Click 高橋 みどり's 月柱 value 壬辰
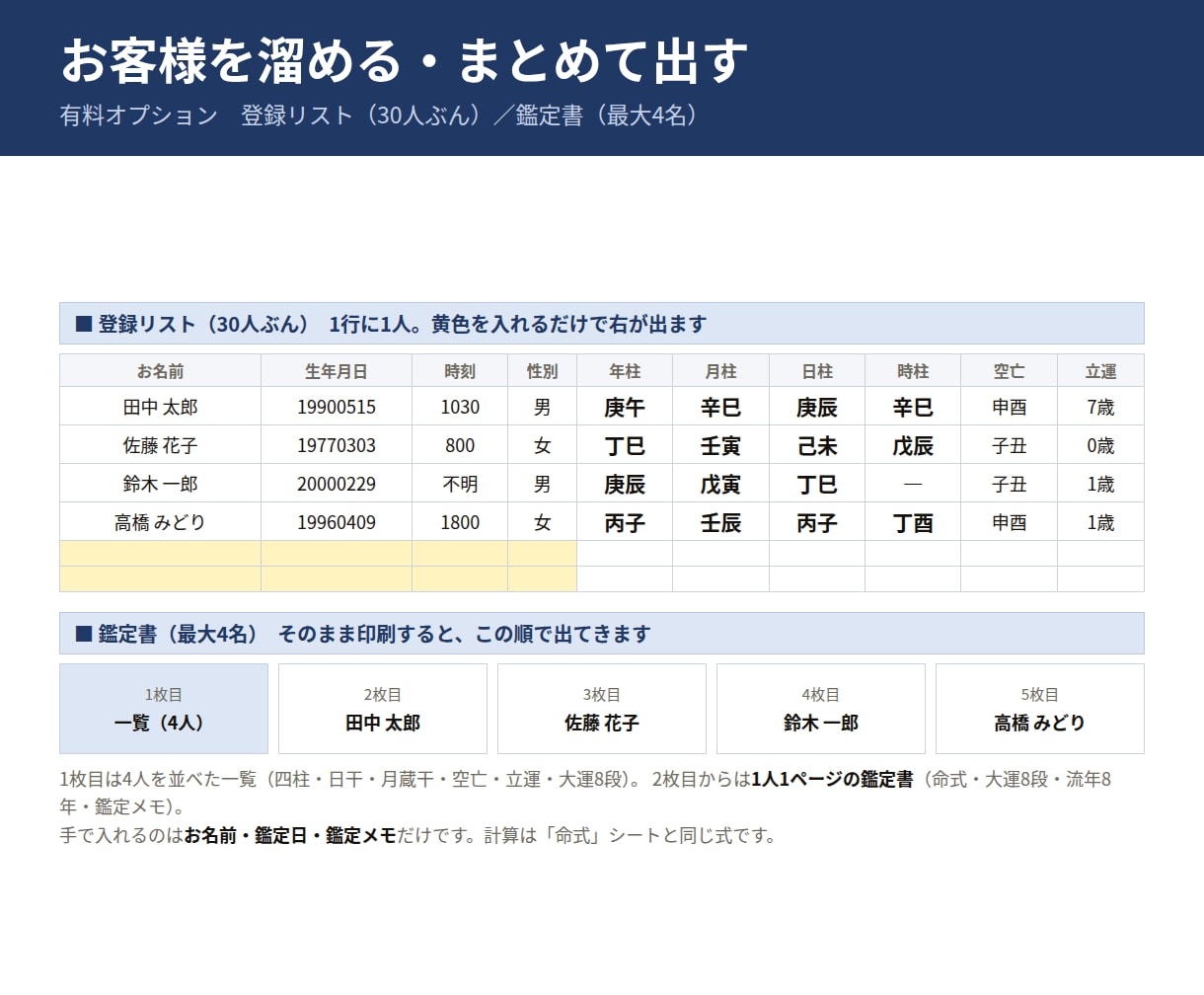The width and height of the screenshot is (1204, 995). click(x=721, y=522)
